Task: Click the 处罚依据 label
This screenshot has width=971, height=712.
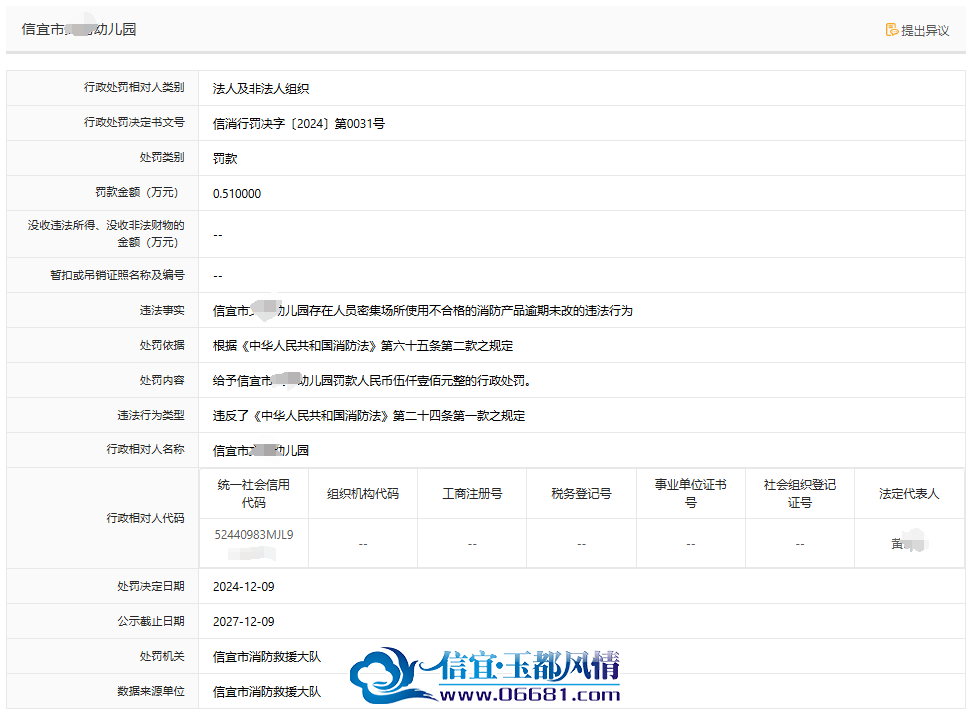Action: click(x=162, y=345)
